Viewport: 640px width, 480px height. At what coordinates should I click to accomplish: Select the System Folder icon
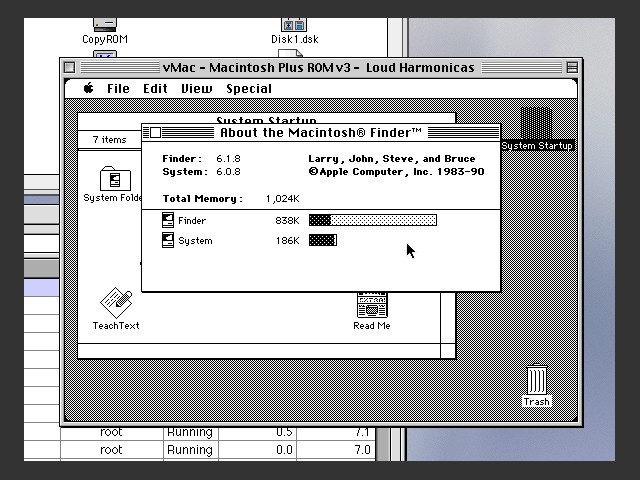(116, 180)
